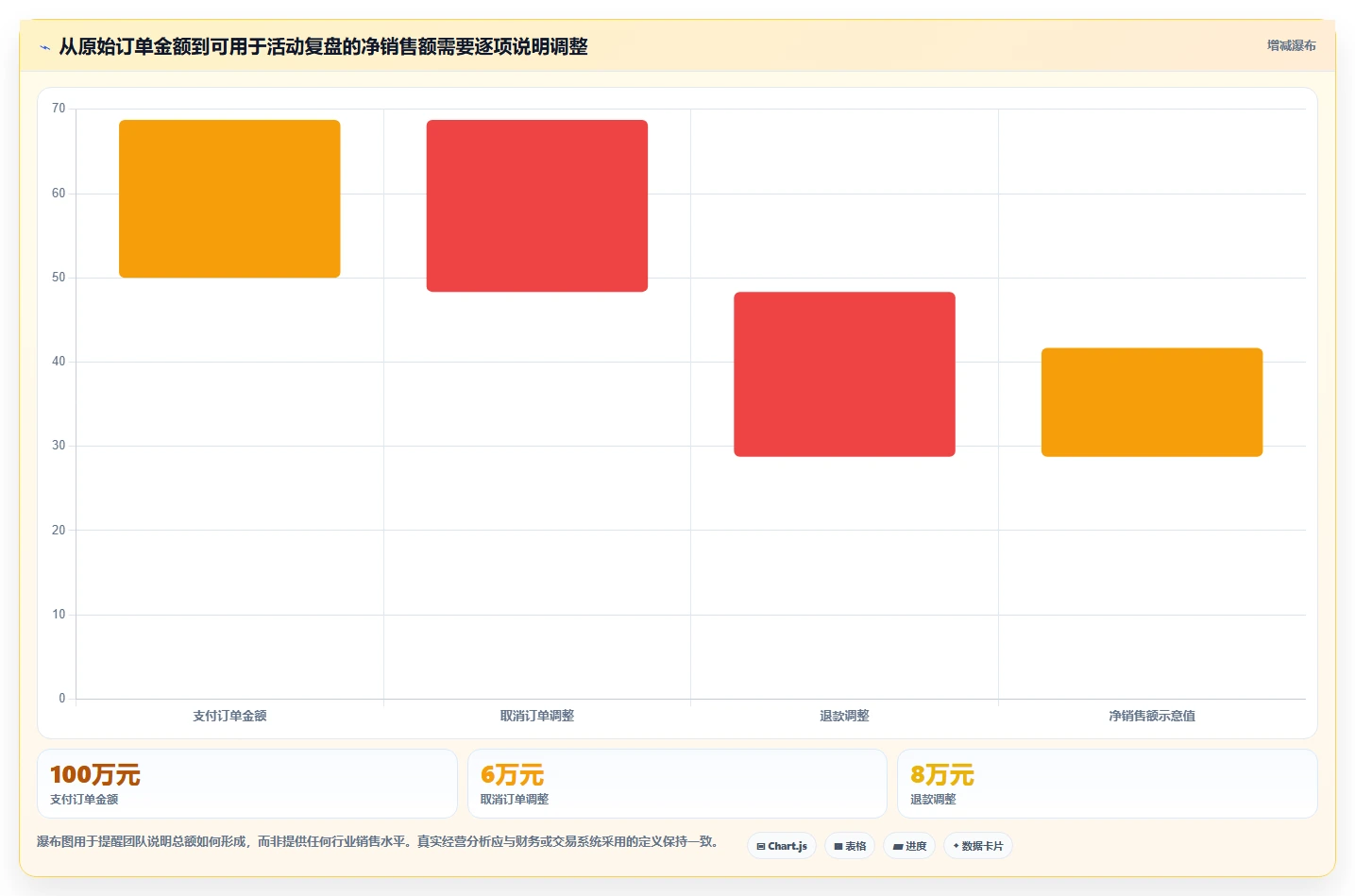Click the 6万元 value card
The image size is (1355, 896).
(677, 784)
